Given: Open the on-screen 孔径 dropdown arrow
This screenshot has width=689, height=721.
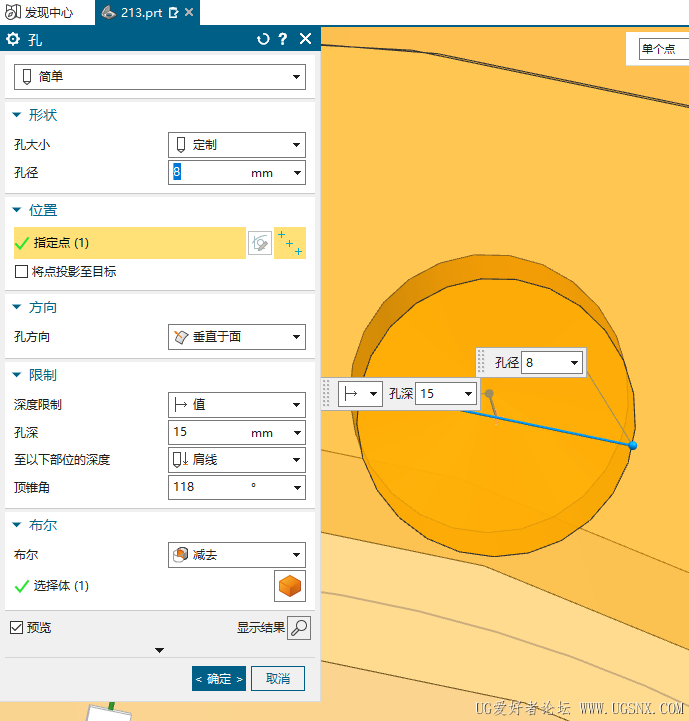Looking at the screenshot, I should coord(574,363).
